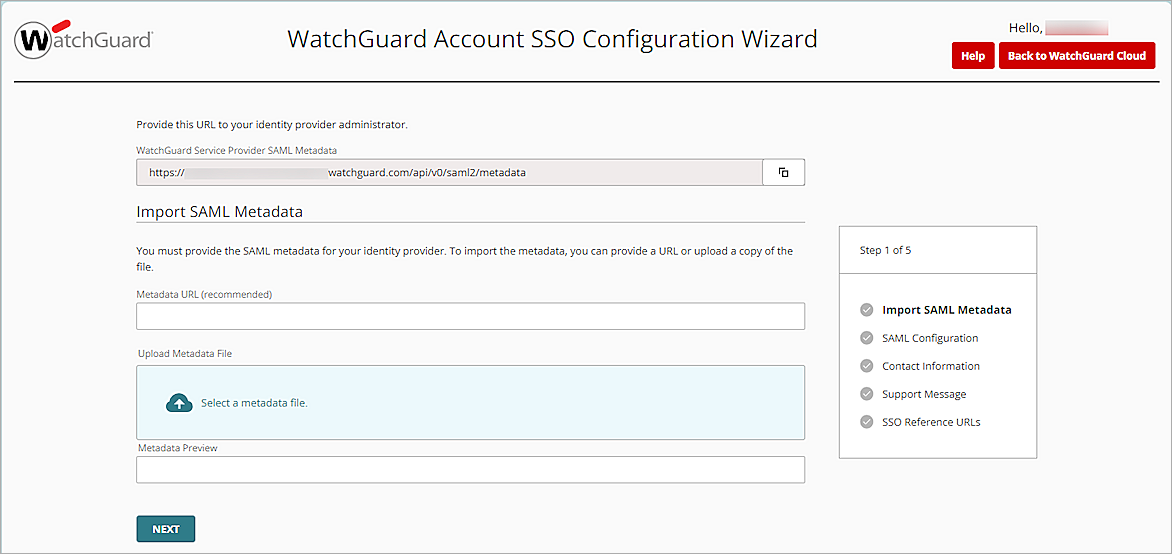Select the SAML Configuration step

click(930, 338)
